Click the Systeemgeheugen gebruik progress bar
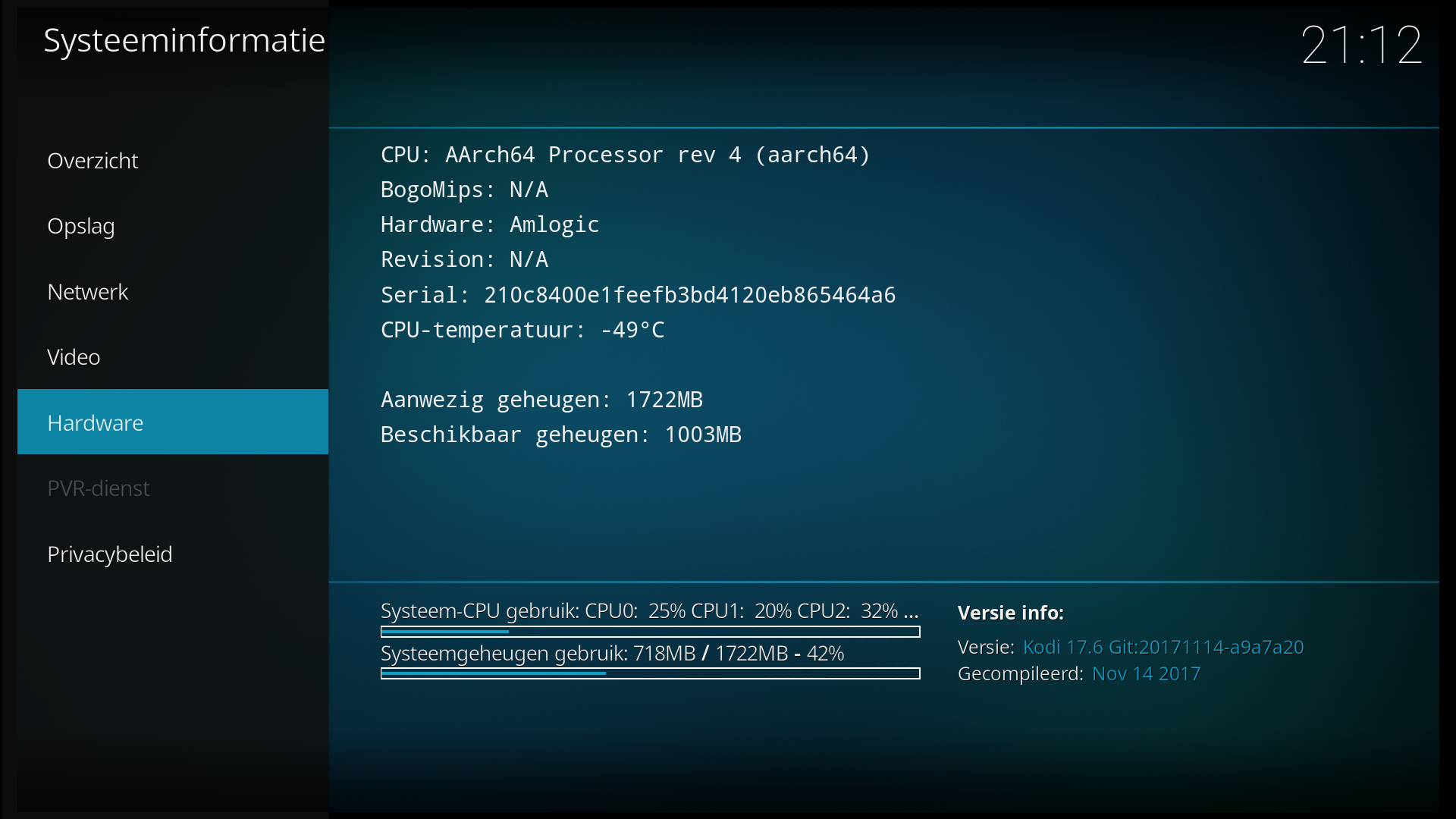Viewport: 1456px width, 819px height. coord(650,673)
